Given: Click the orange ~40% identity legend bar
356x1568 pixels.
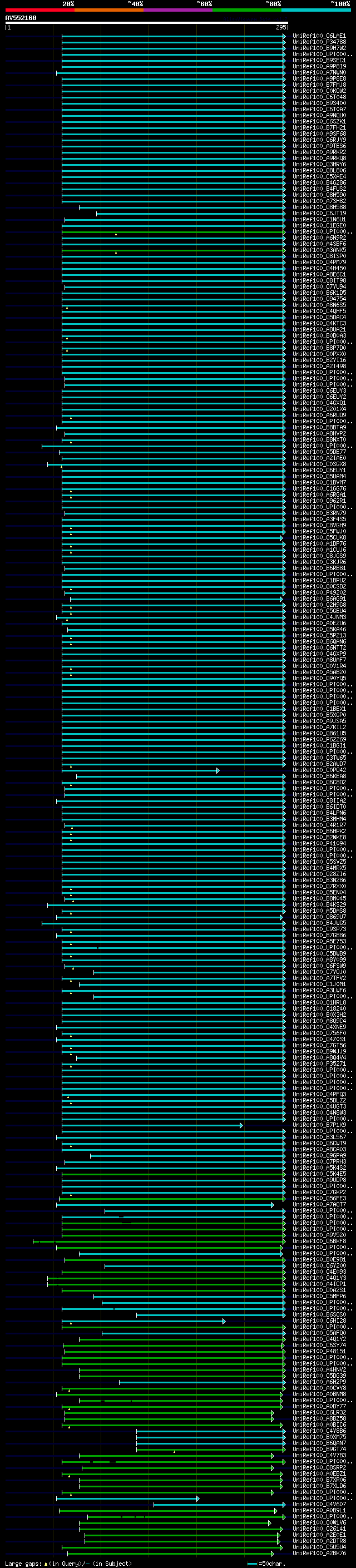Looking at the screenshot, I should tap(109, 10).
